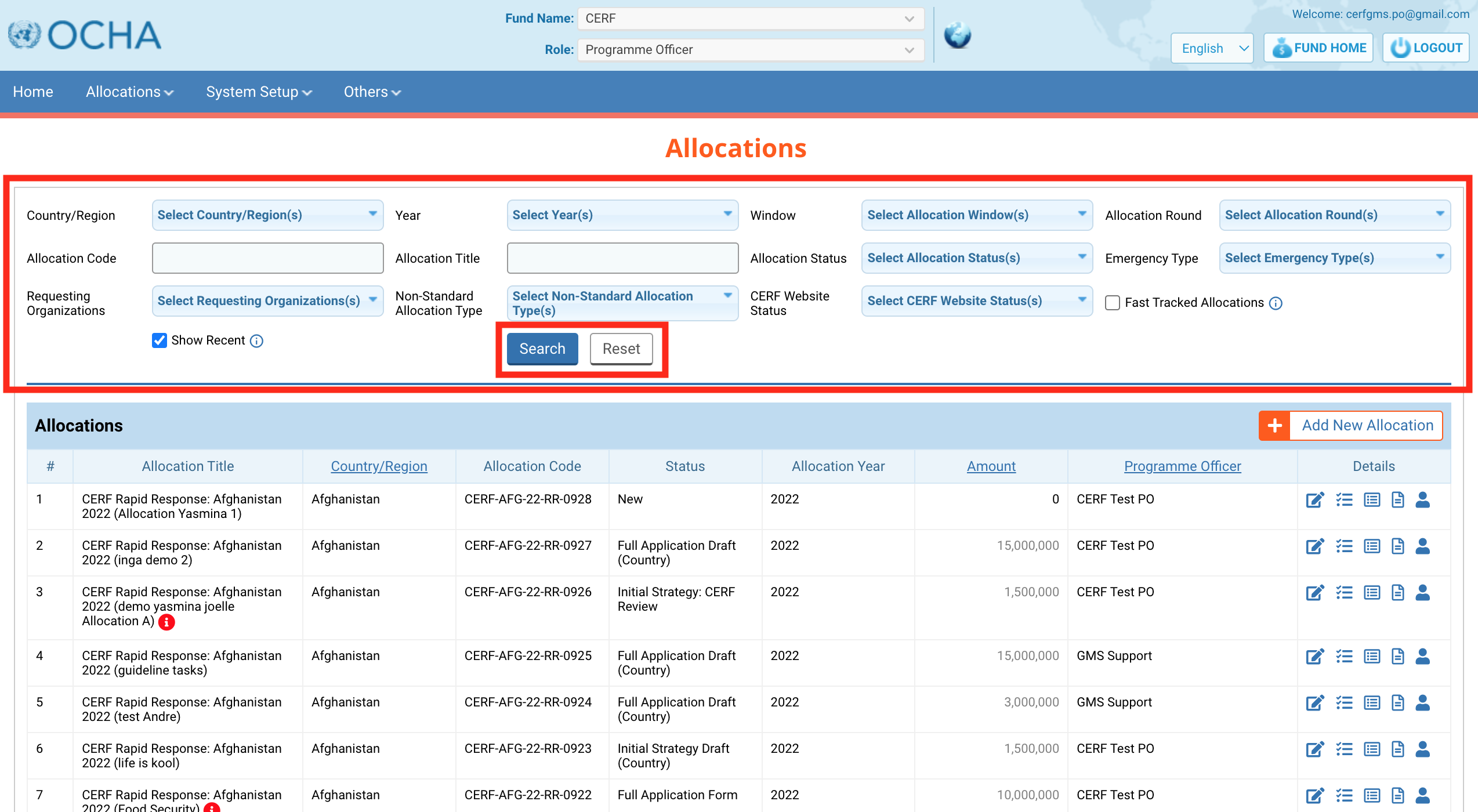The image size is (1478, 812).
Task: Click the document icon for CERF-AFG-22-RR-0925
Action: coord(1398,657)
